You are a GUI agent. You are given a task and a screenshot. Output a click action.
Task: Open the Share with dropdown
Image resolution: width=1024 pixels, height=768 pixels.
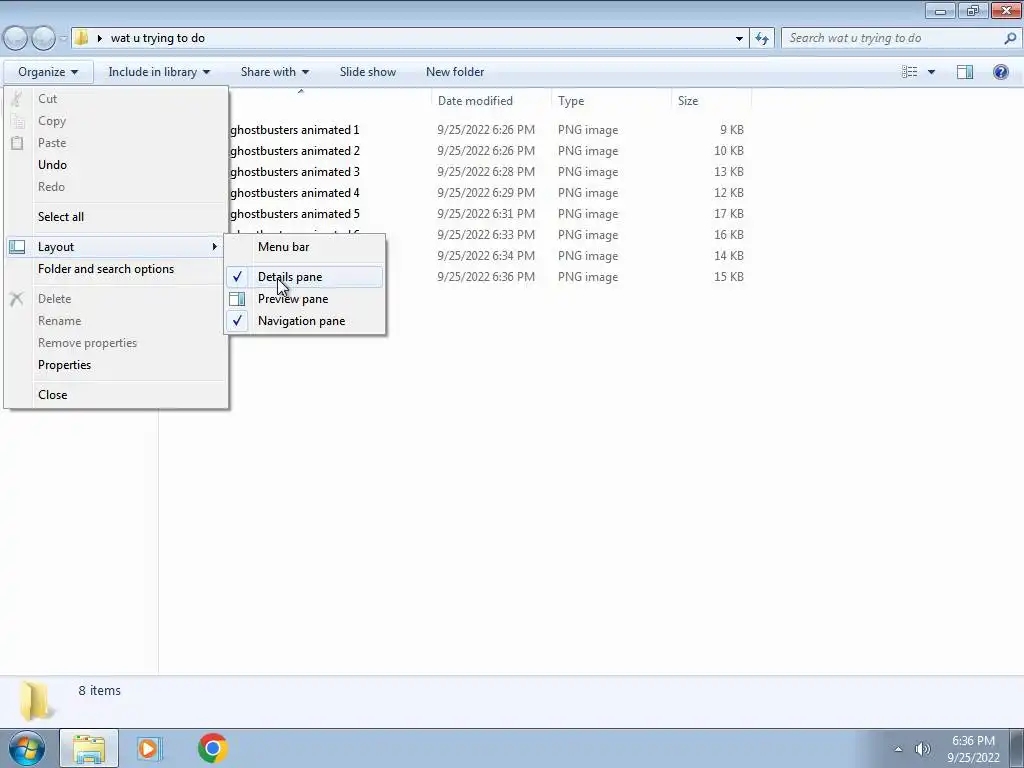[x=274, y=72]
